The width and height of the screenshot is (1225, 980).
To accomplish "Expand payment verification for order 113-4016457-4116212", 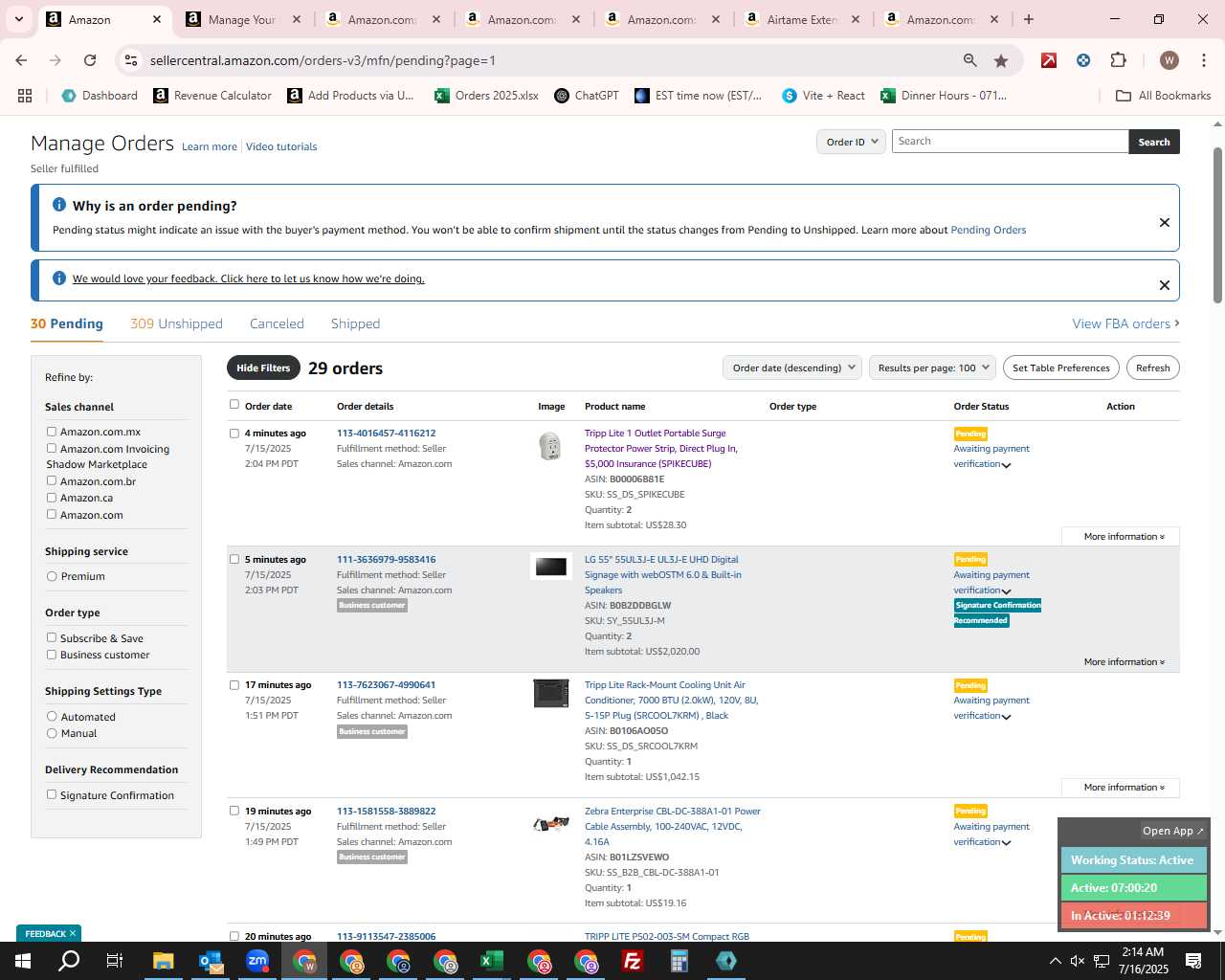I will pos(1006,465).
